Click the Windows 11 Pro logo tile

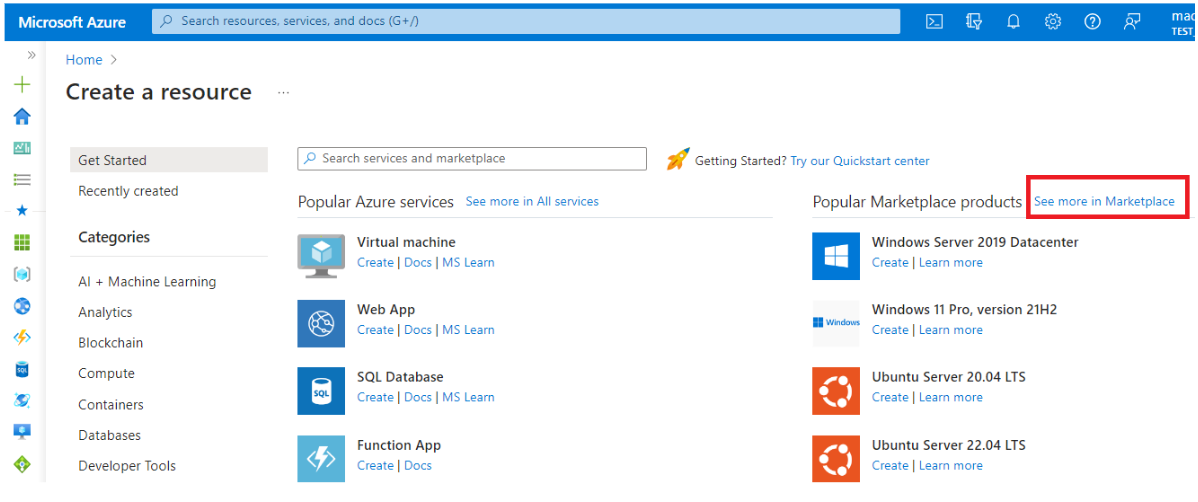coord(836,323)
